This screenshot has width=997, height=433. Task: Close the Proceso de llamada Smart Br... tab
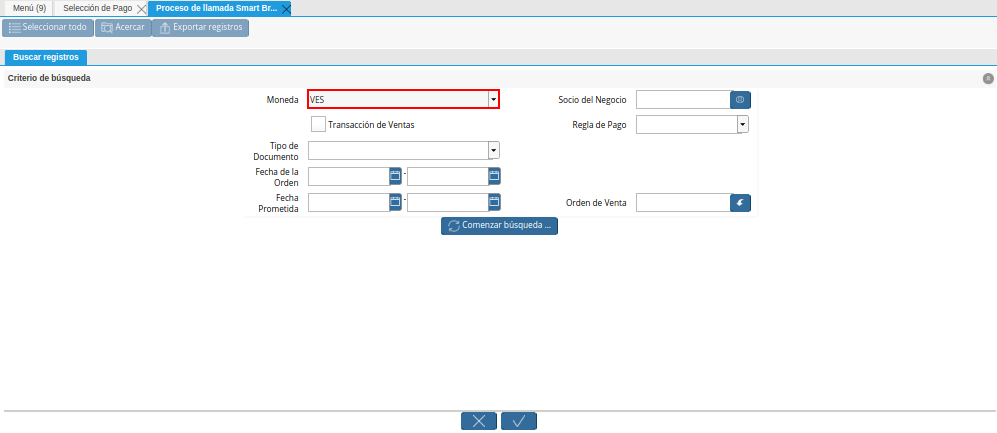click(x=286, y=10)
